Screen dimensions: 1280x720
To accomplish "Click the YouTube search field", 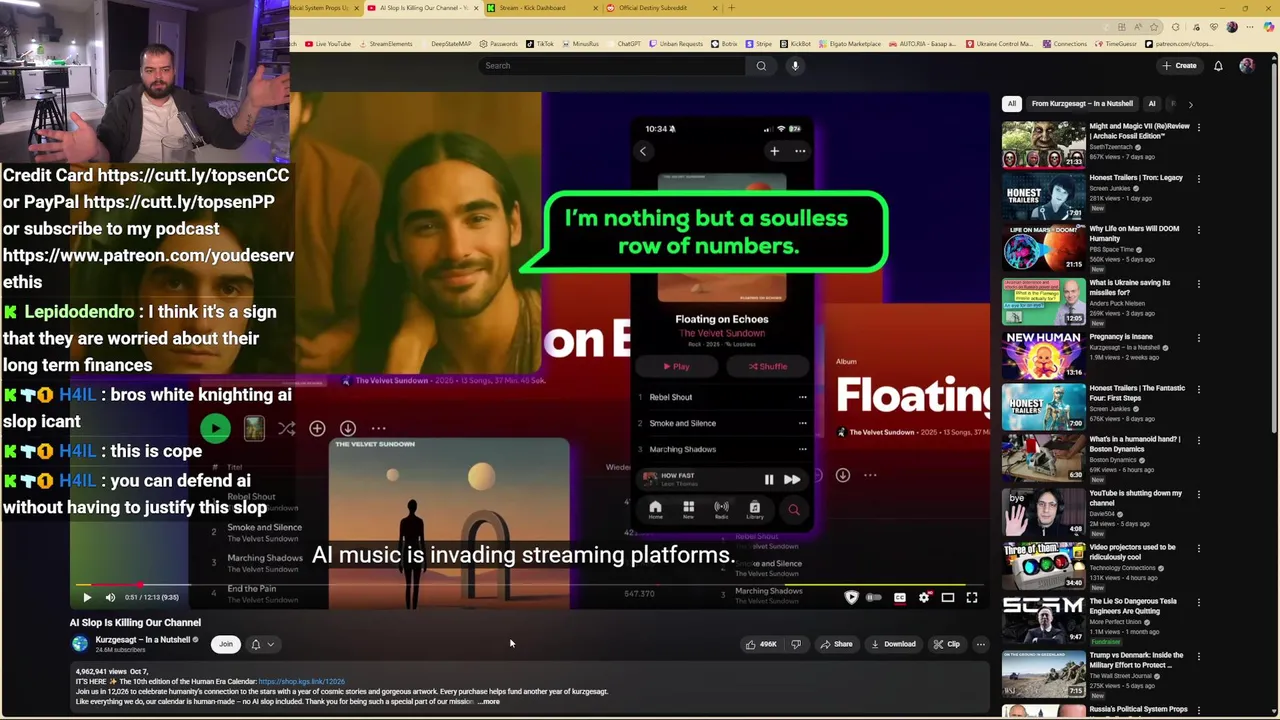I will [612, 66].
